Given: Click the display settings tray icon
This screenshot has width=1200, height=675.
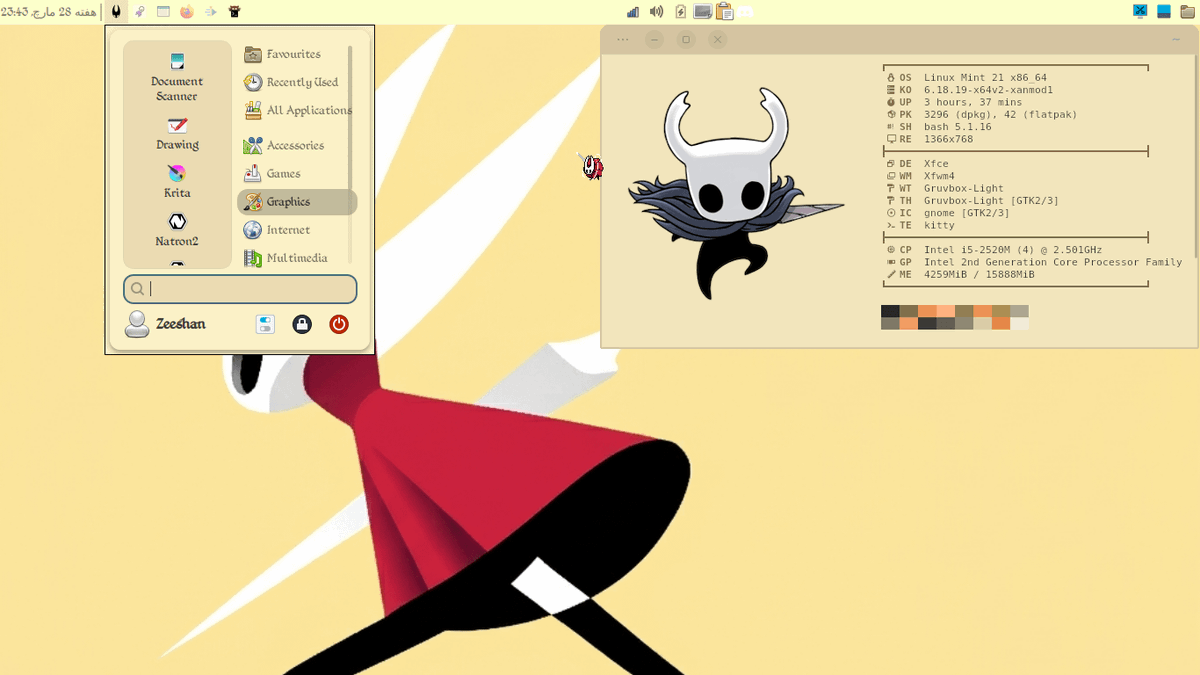Looking at the screenshot, I should click(x=703, y=12).
